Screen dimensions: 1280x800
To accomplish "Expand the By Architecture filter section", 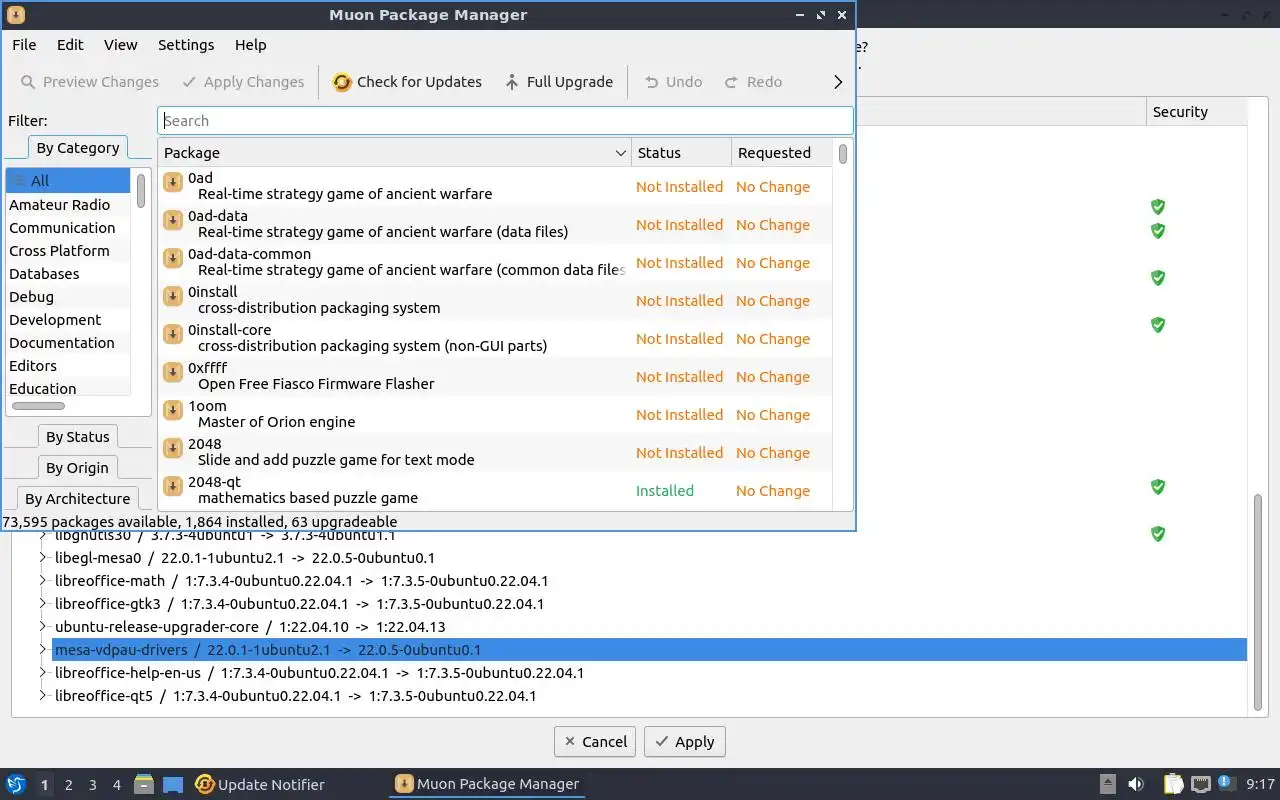I will coord(77,499).
